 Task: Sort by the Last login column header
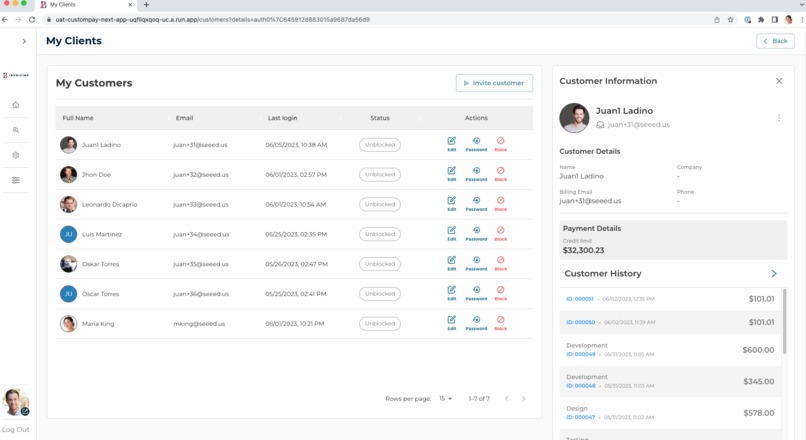click(x=282, y=118)
